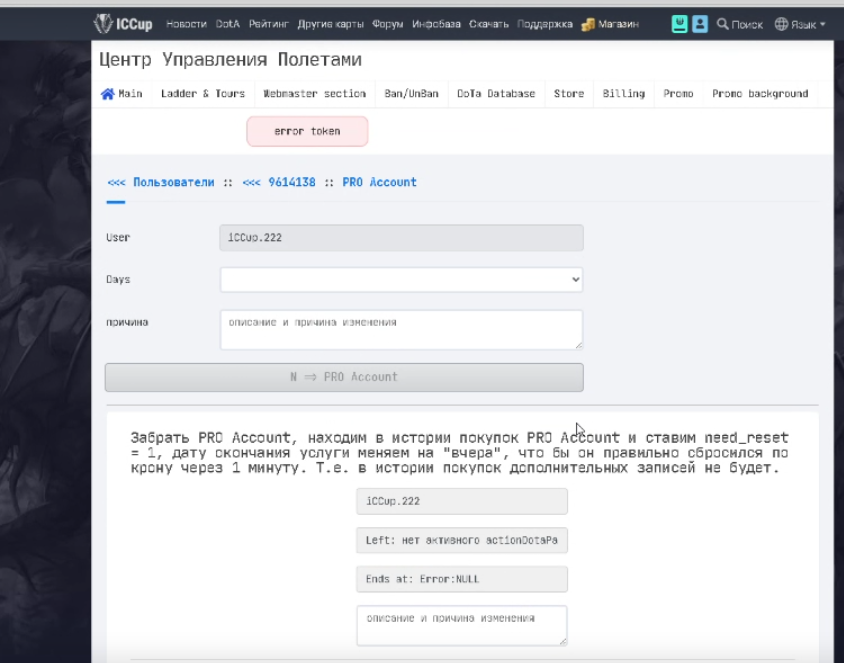Open the green notifications icon
The height and width of the screenshot is (663, 844).
(679, 24)
